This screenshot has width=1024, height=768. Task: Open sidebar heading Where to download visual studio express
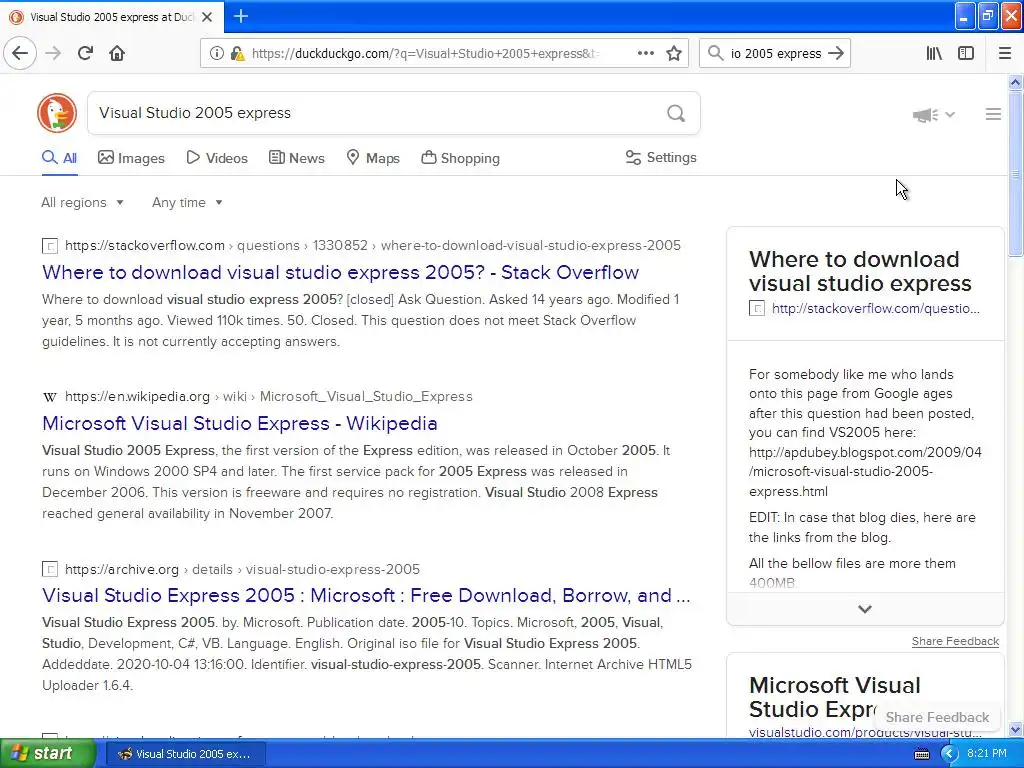860,271
